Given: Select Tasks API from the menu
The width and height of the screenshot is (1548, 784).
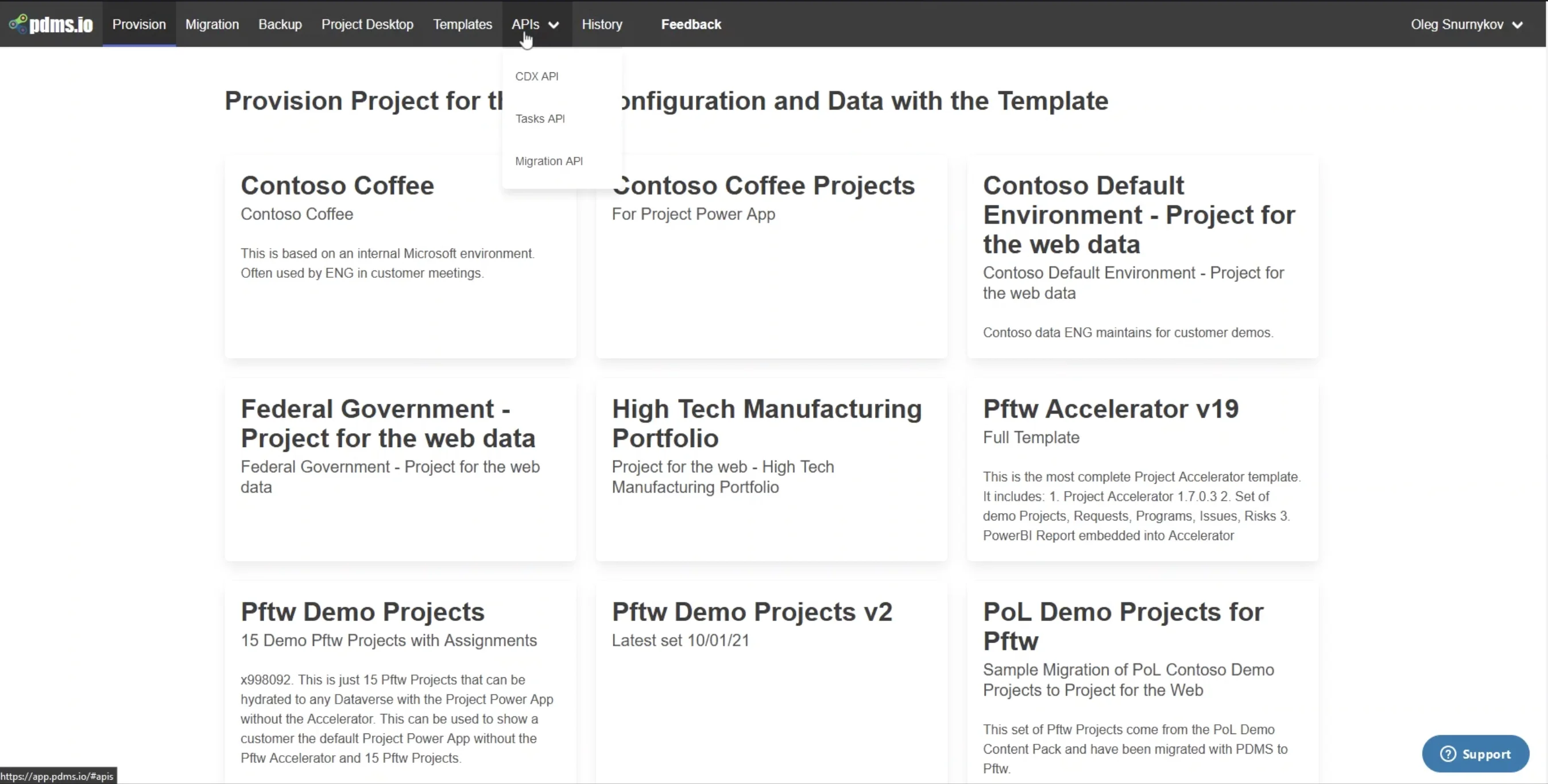Looking at the screenshot, I should click(x=540, y=118).
